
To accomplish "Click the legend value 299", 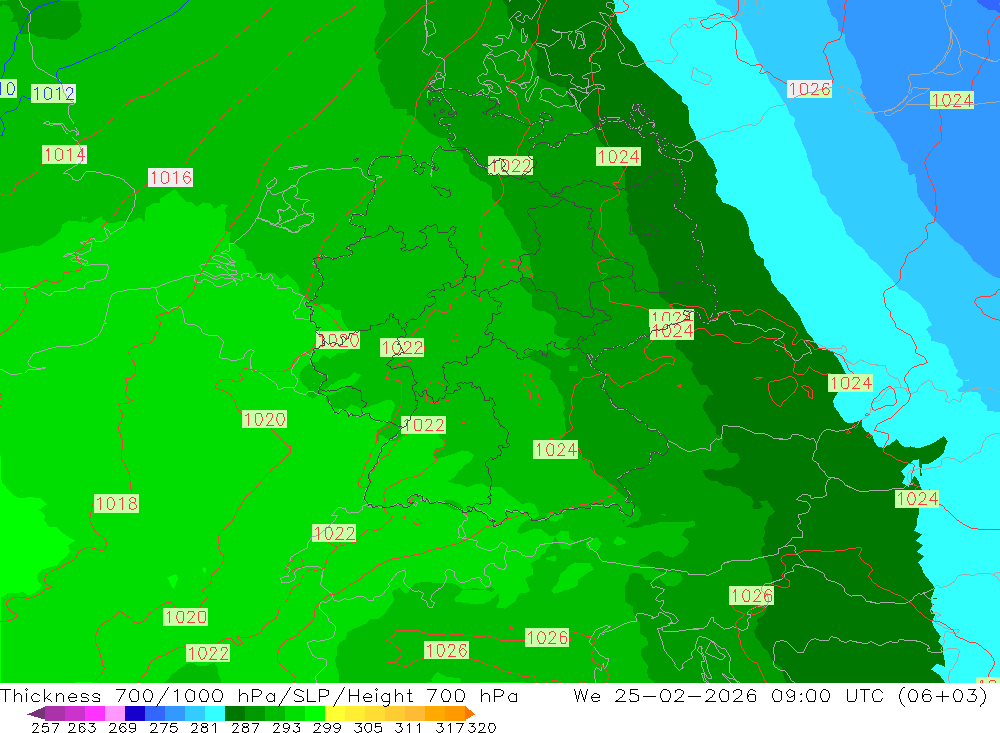I will (x=327, y=727).
